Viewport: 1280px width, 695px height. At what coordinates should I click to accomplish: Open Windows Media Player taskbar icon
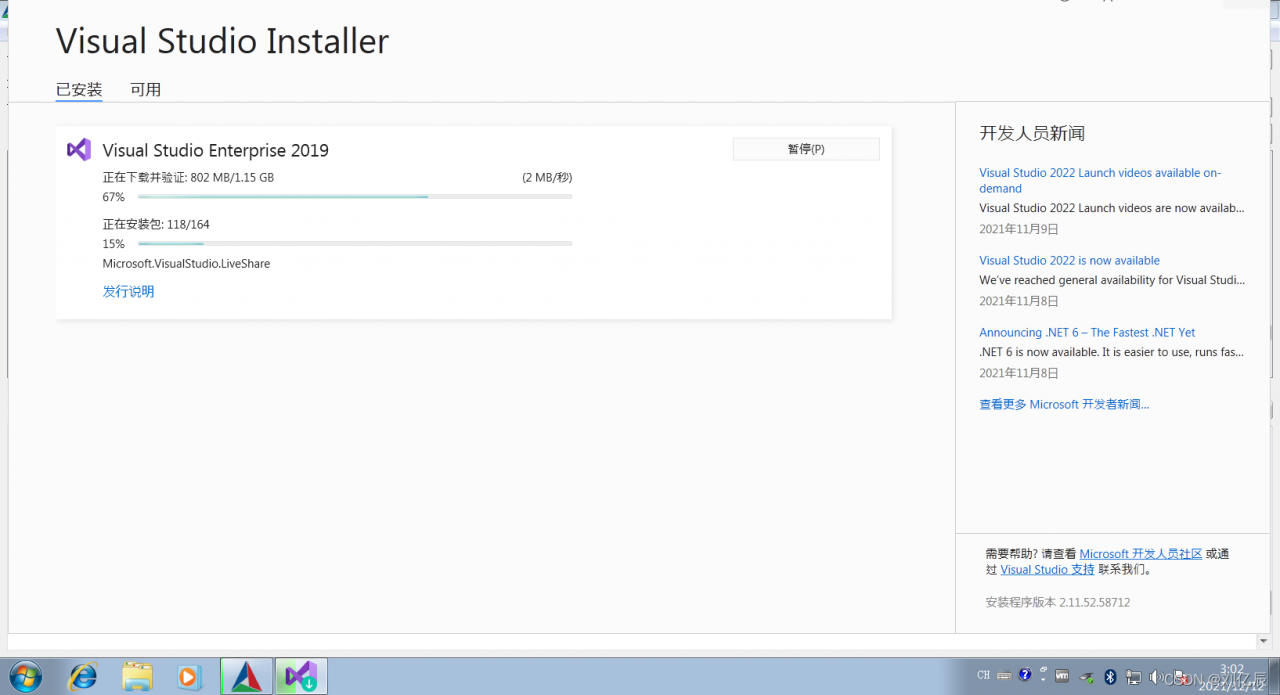click(190, 677)
